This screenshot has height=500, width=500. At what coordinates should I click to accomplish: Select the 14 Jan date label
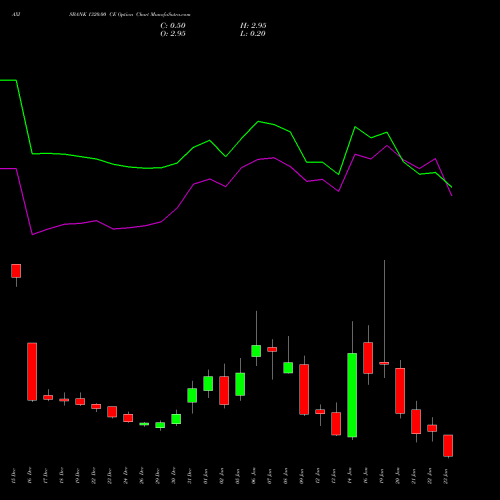click(x=350, y=476)
